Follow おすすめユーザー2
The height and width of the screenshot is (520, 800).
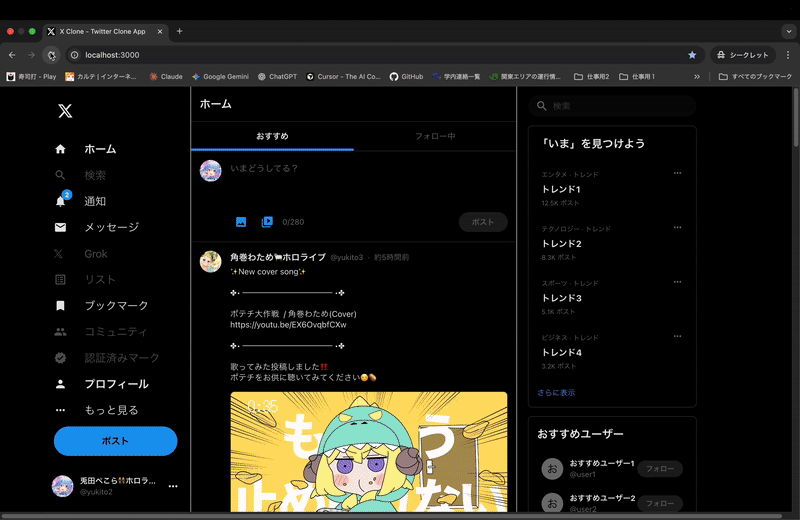660,503
